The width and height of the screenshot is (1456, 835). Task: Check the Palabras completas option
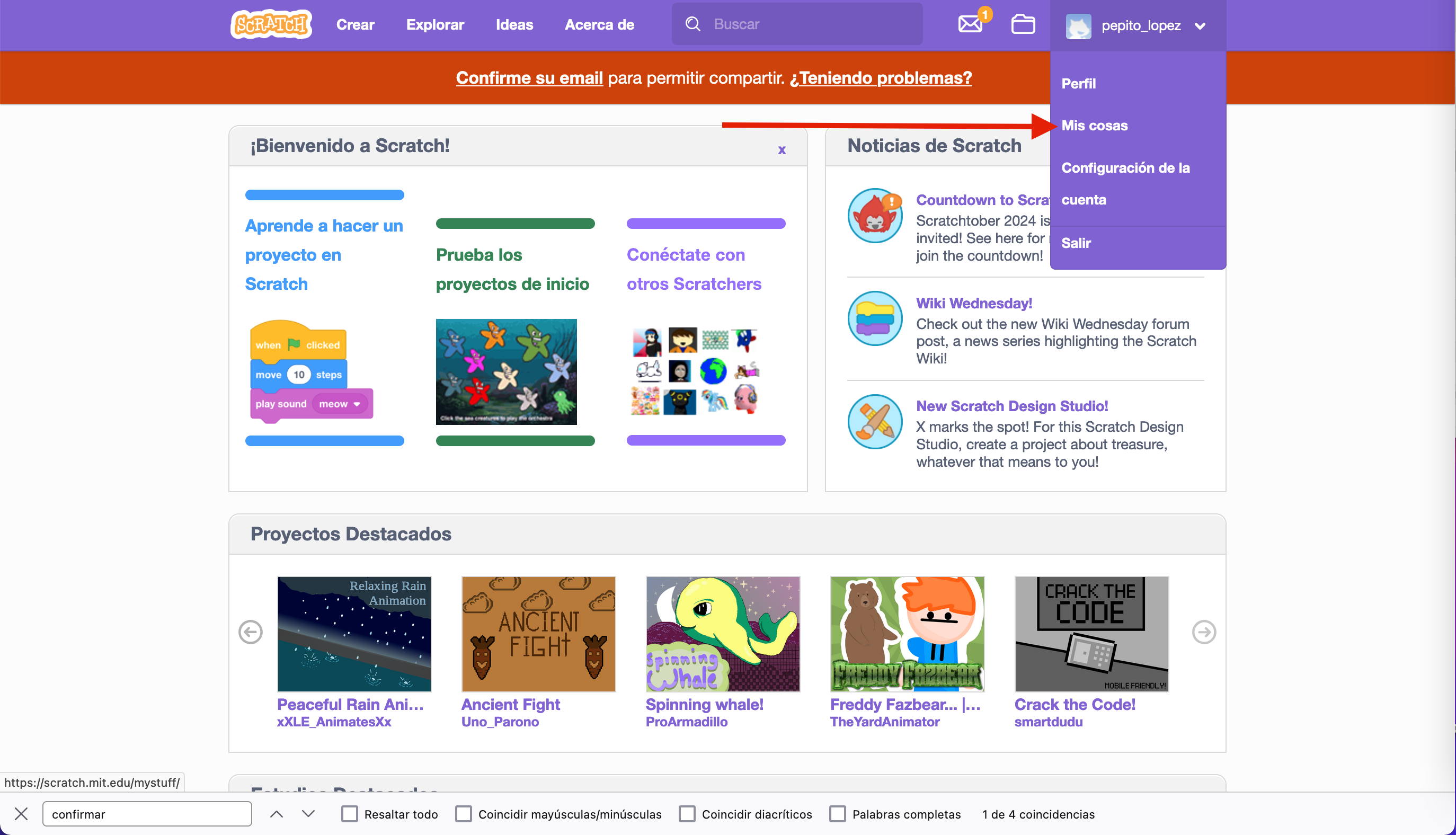tap(837, 814)
